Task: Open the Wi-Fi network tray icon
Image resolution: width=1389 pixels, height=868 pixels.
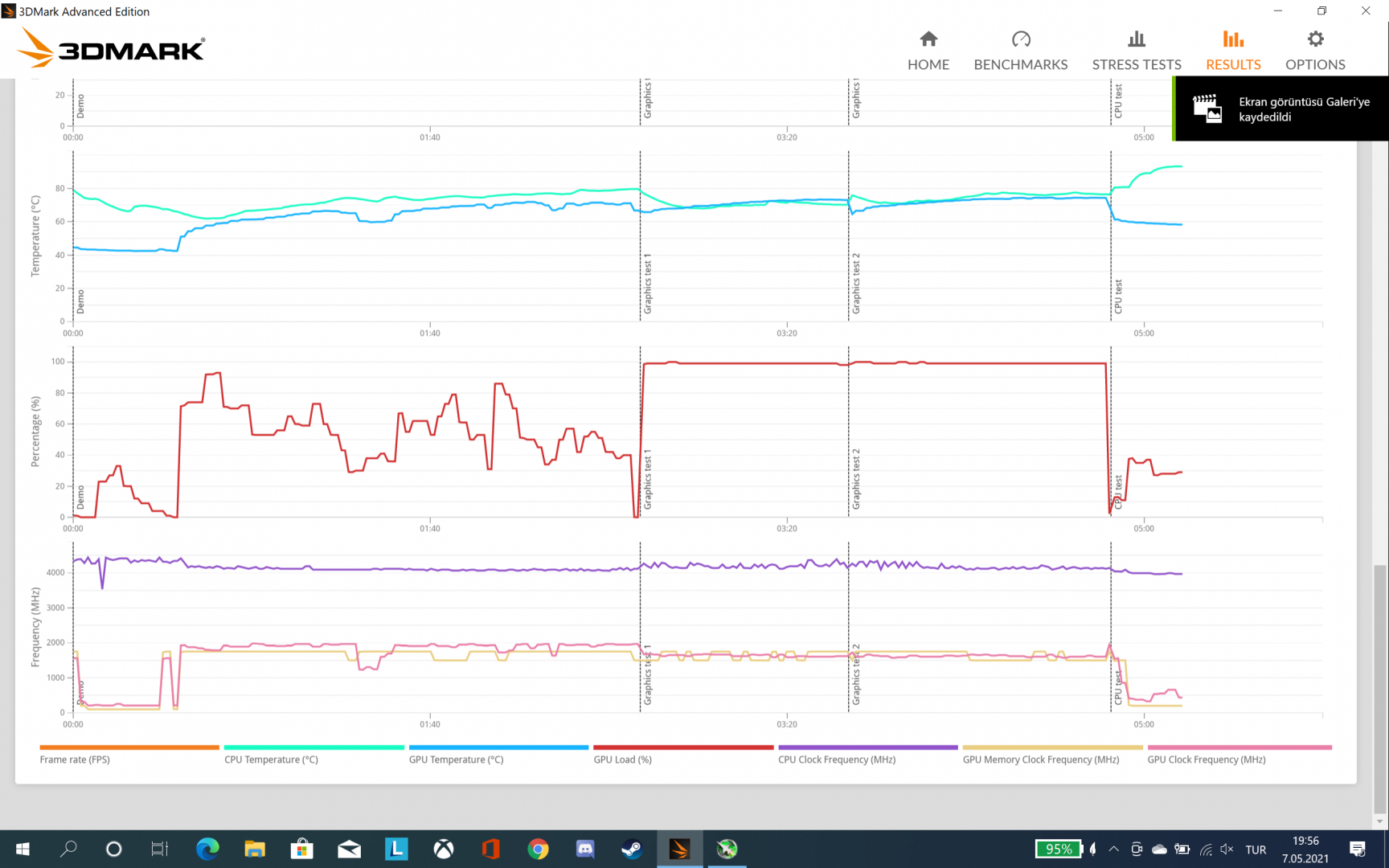Action: click(1206, 849)
